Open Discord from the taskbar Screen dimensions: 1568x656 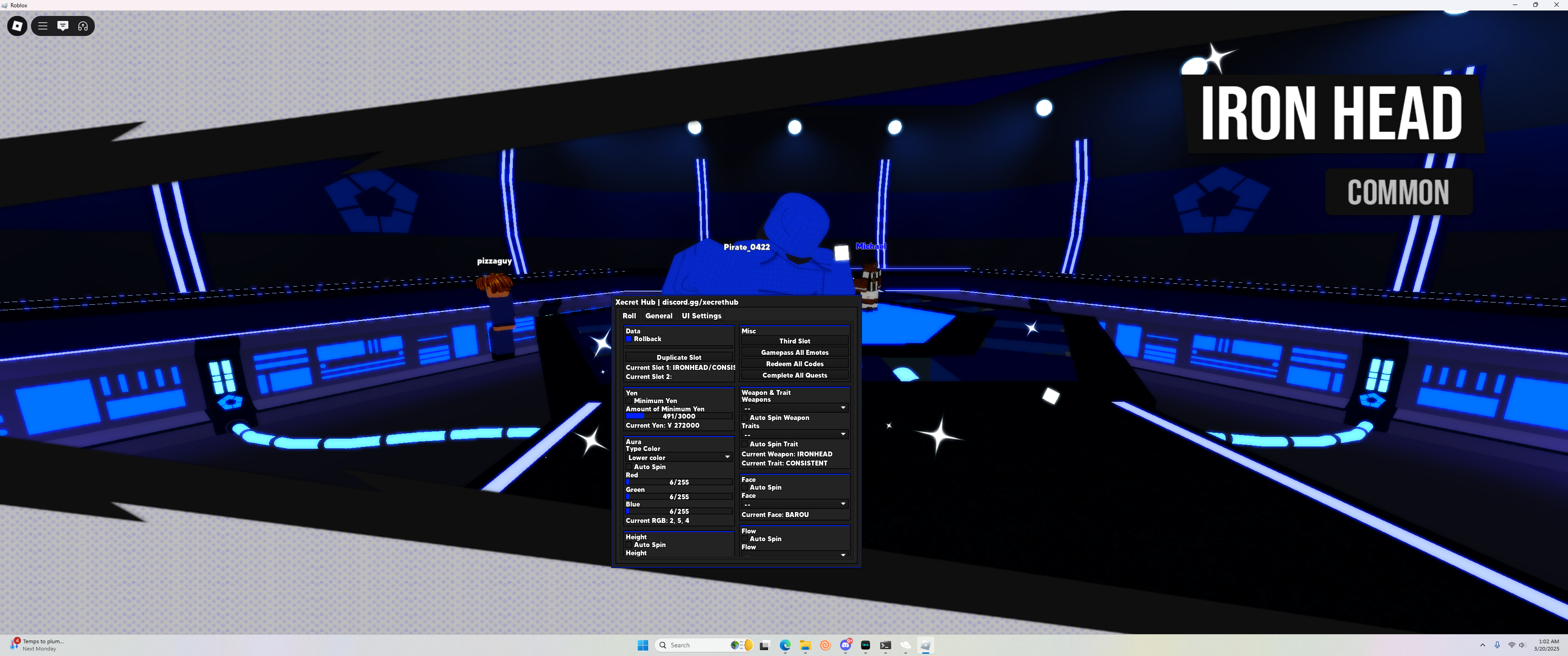[846, 645]
